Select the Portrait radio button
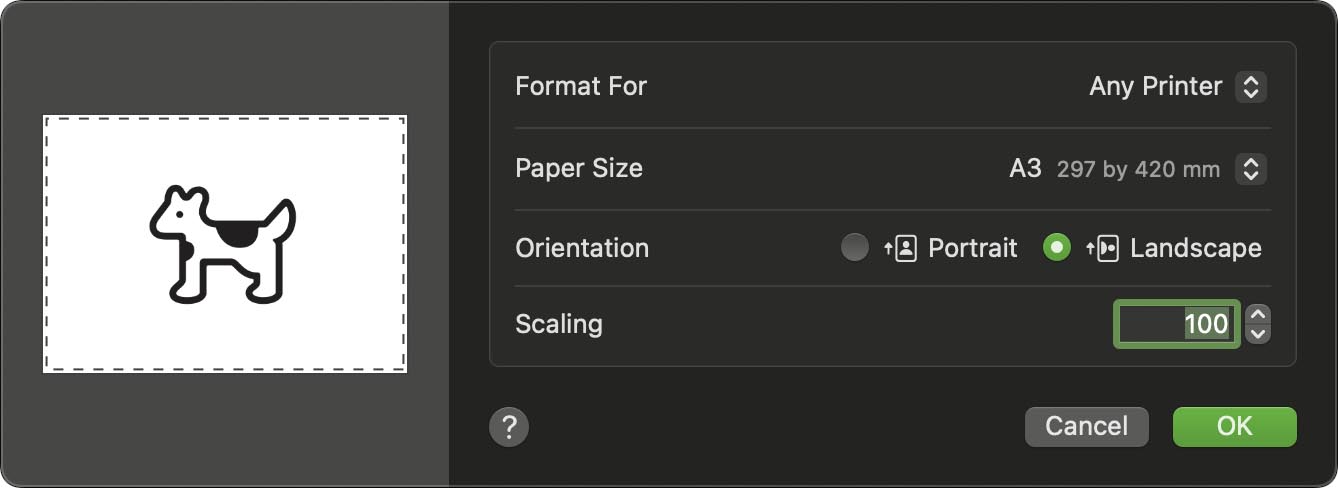The image size is (1338, 488). (855, 247)
